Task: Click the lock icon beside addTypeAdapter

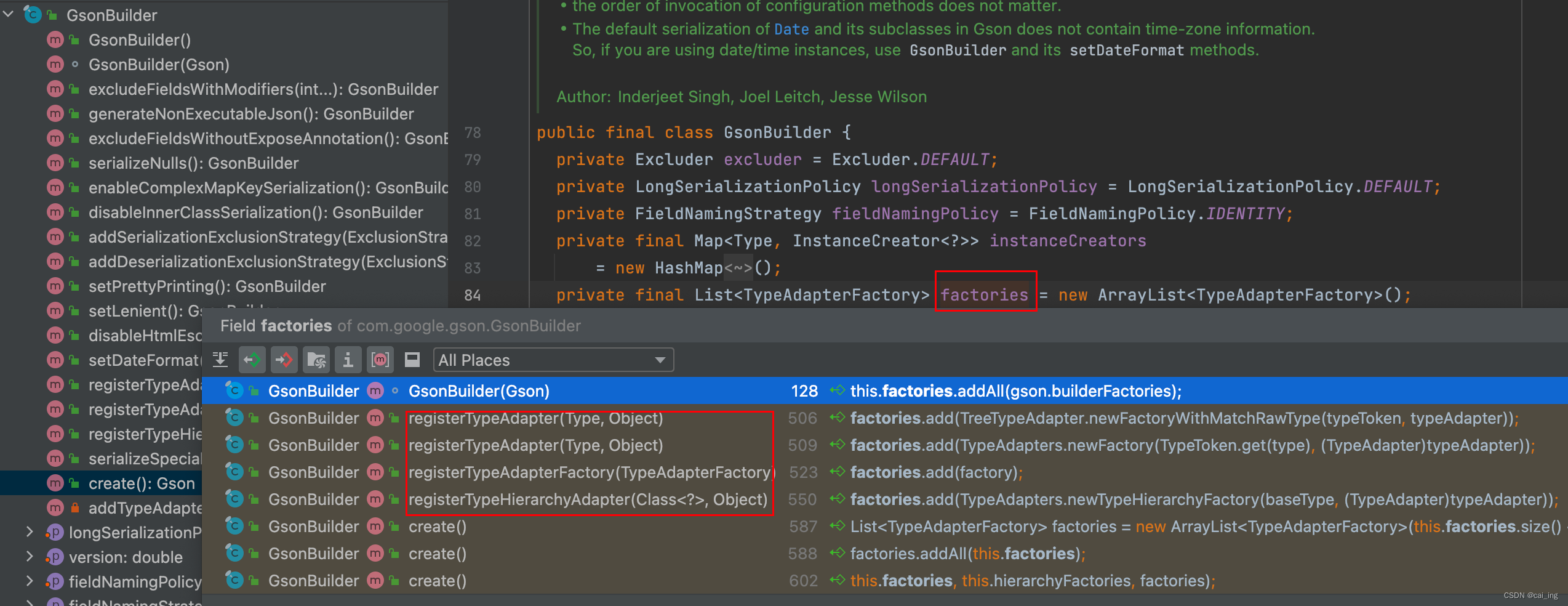Action: [74, 508]
